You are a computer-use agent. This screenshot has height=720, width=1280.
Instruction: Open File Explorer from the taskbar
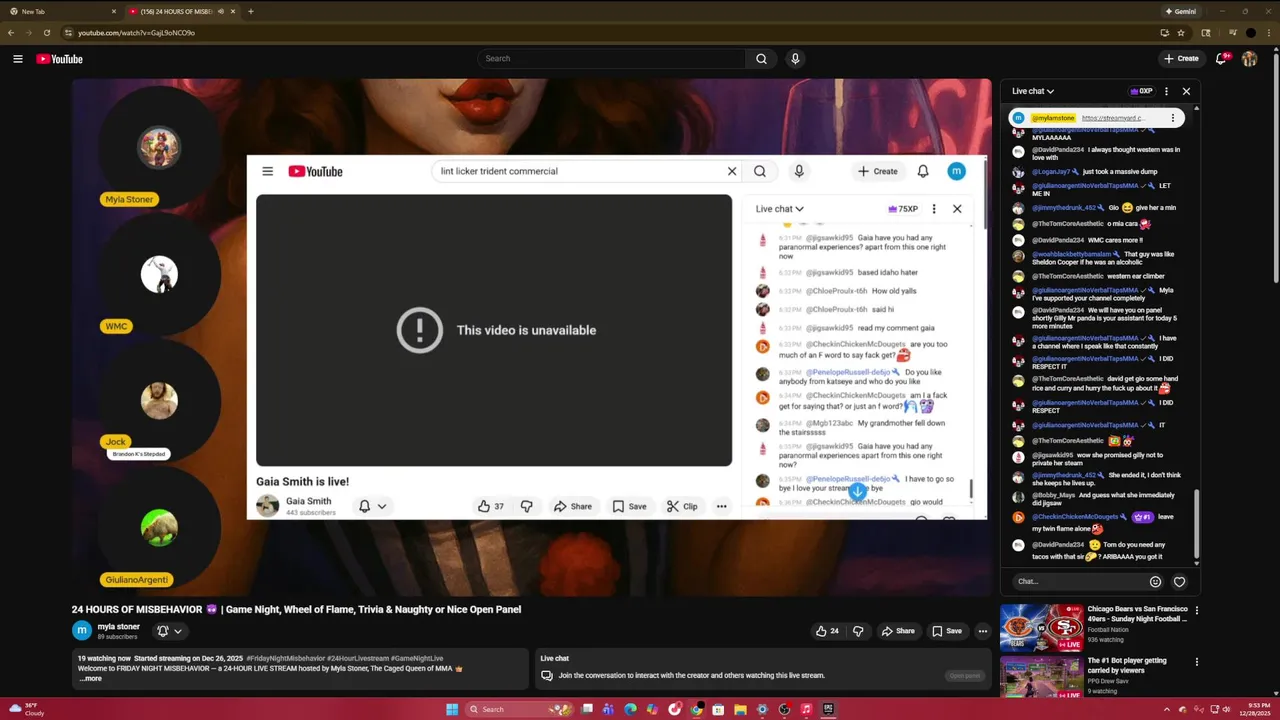[x=740, y=709]
